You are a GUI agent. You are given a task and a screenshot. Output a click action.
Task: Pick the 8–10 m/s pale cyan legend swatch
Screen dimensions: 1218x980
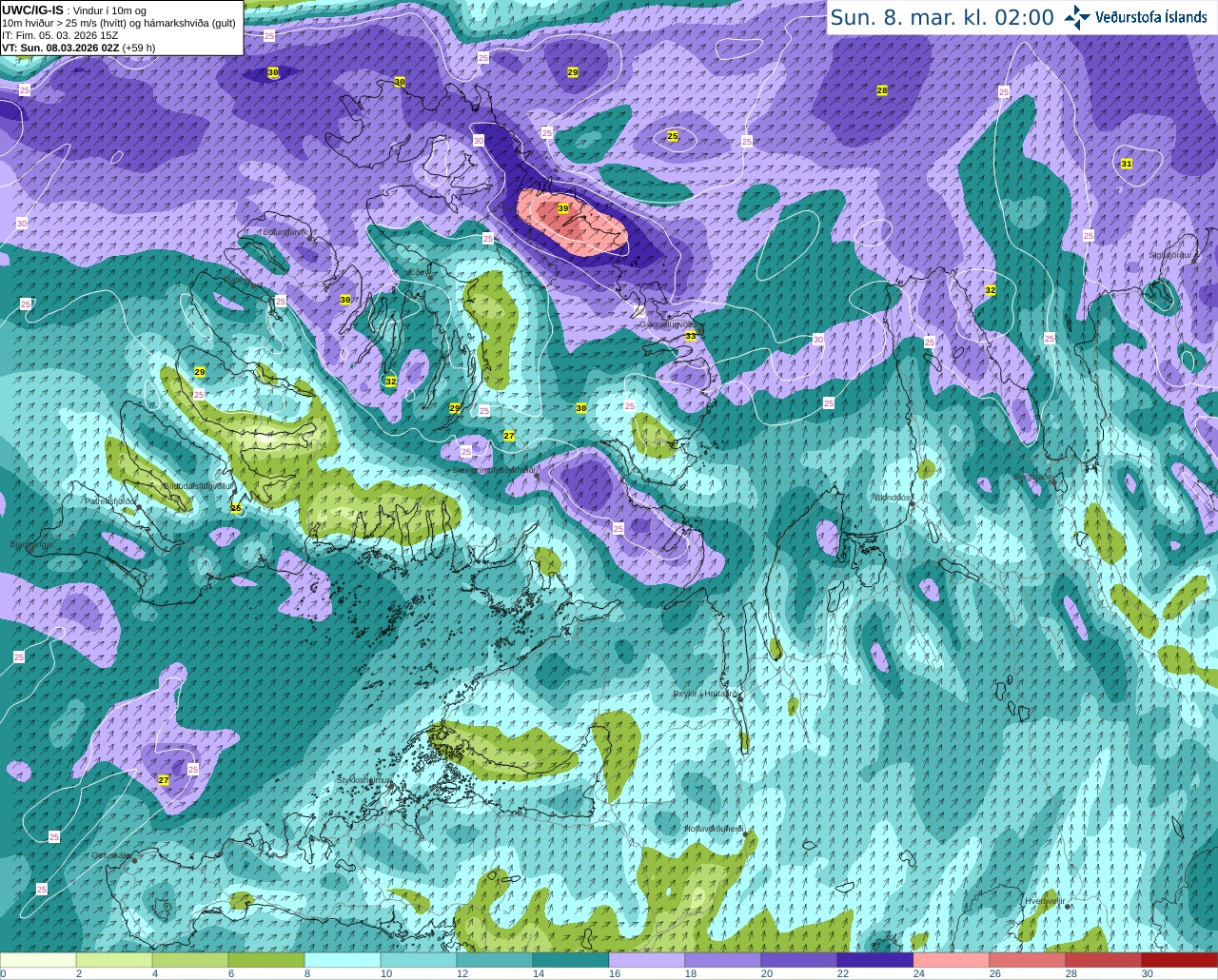(x=343, y=960)
